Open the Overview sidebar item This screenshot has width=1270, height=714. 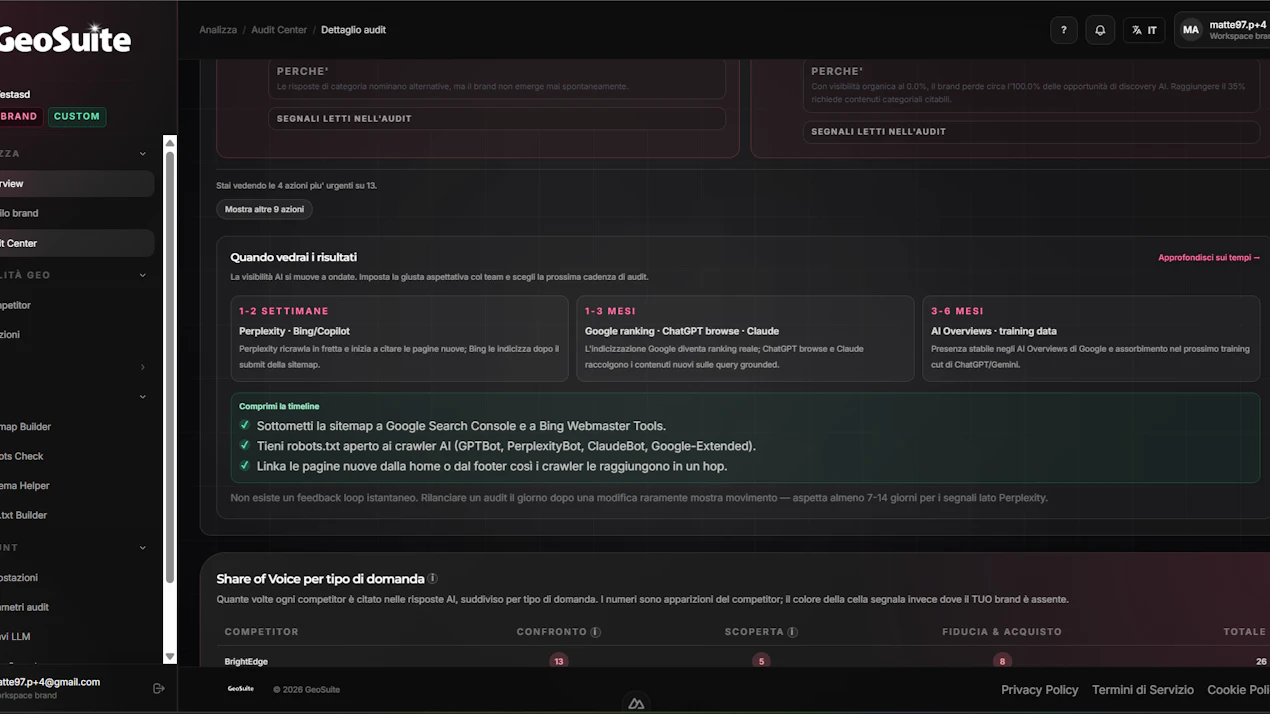[75, 184]
